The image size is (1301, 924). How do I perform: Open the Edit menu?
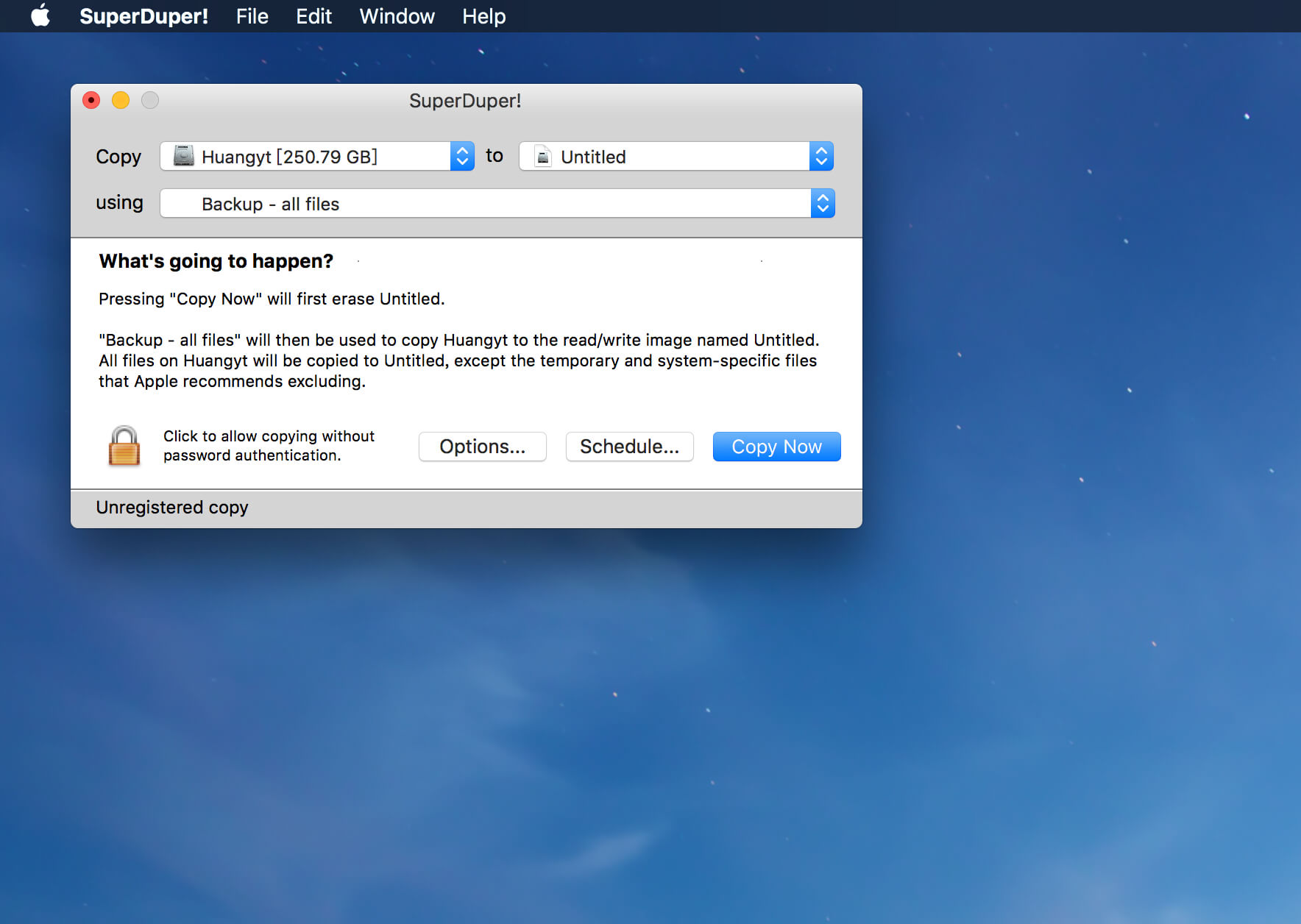click(313, 16)
